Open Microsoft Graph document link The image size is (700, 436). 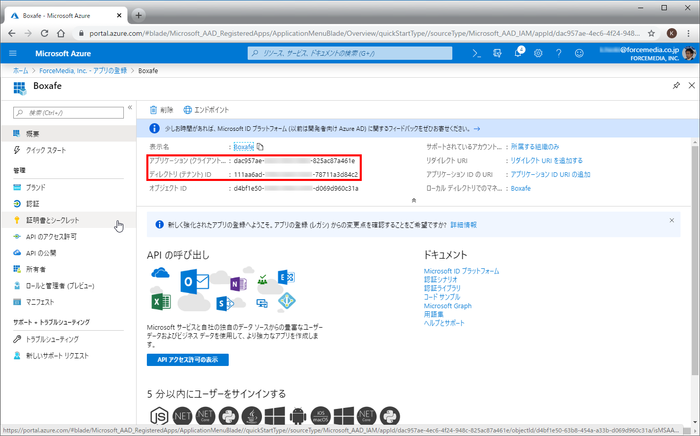pyautogui.click(x=447, y=306)
